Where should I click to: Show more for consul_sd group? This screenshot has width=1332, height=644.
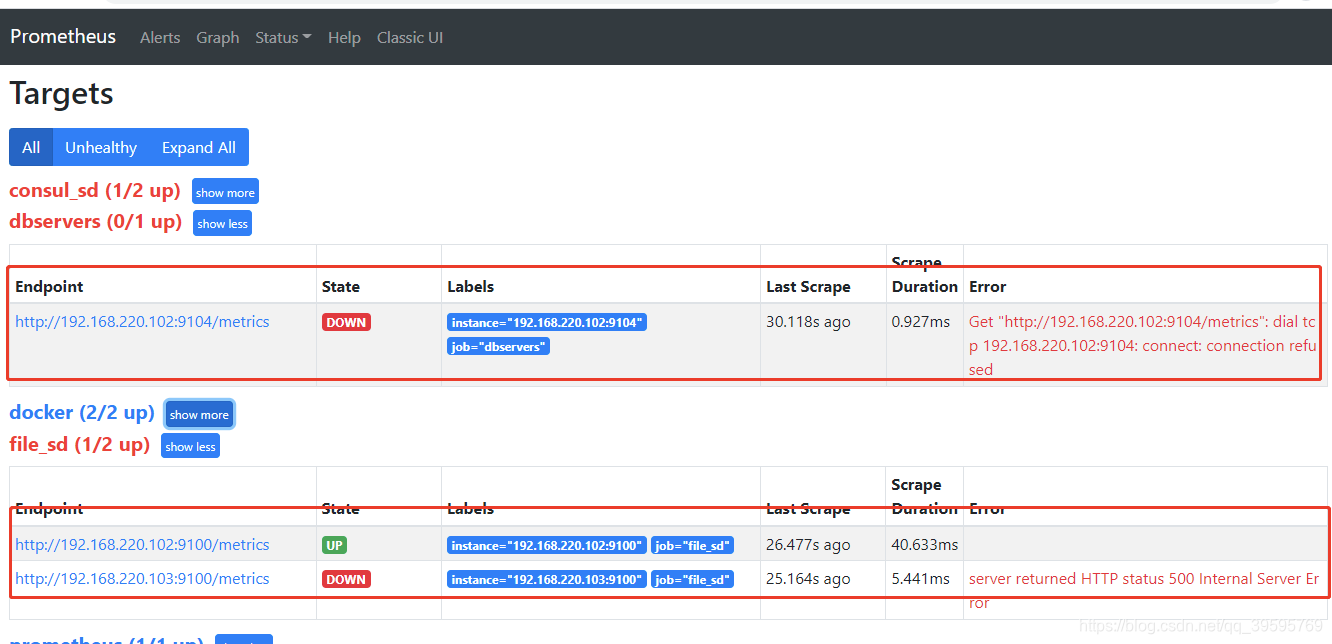[x=225, y=192]
